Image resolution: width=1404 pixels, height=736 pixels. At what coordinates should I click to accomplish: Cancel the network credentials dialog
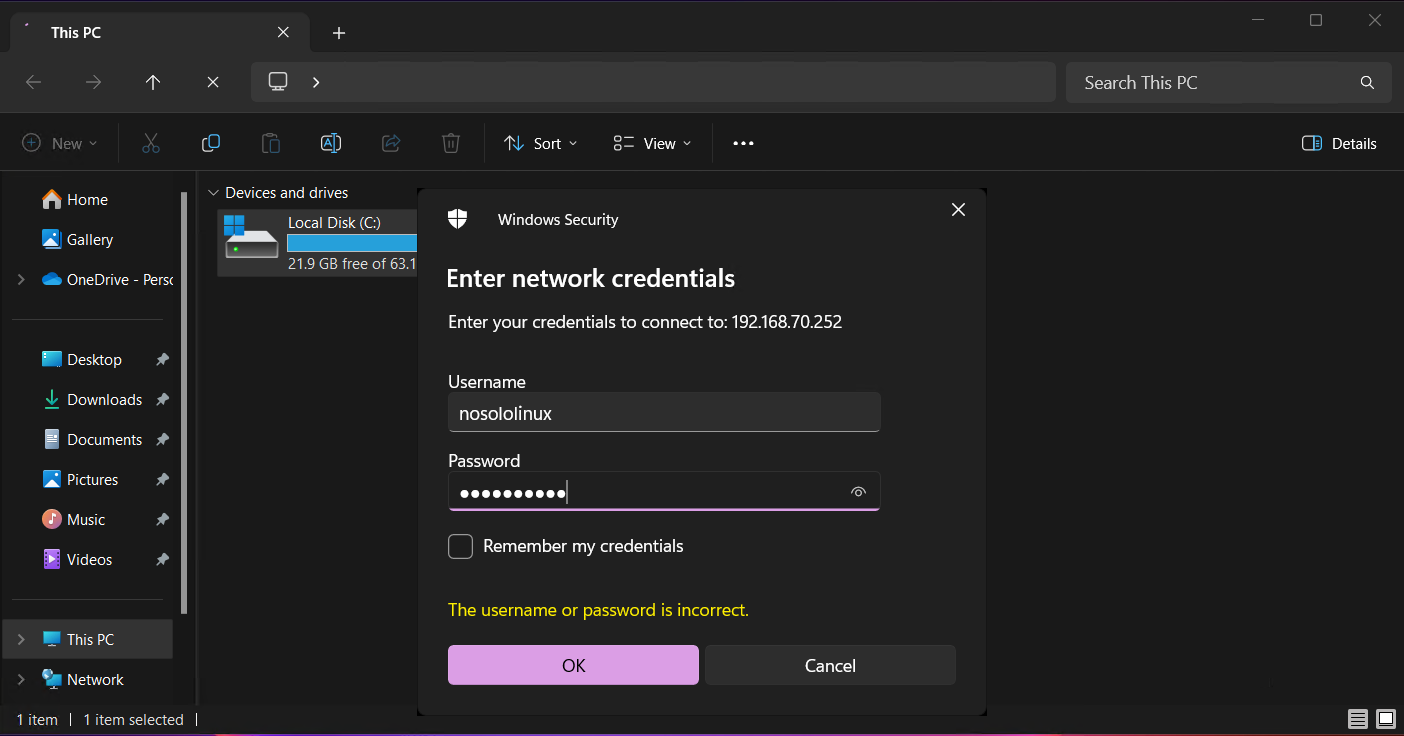coord(830,665)
